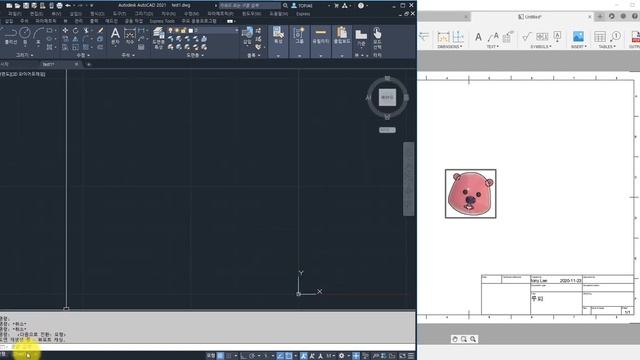Toggle polar tracking in status bar

click(x=253, y=356)
